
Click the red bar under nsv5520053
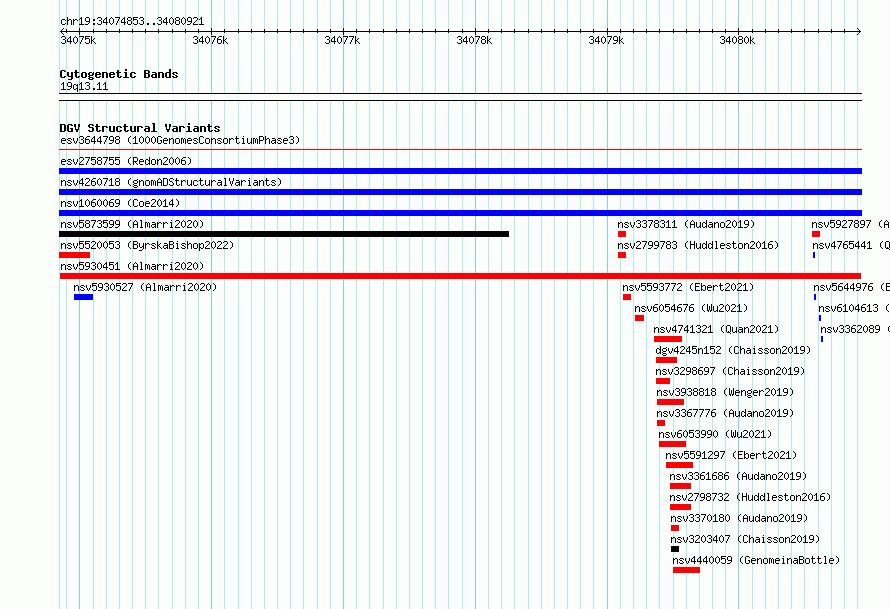click(74, 255)
